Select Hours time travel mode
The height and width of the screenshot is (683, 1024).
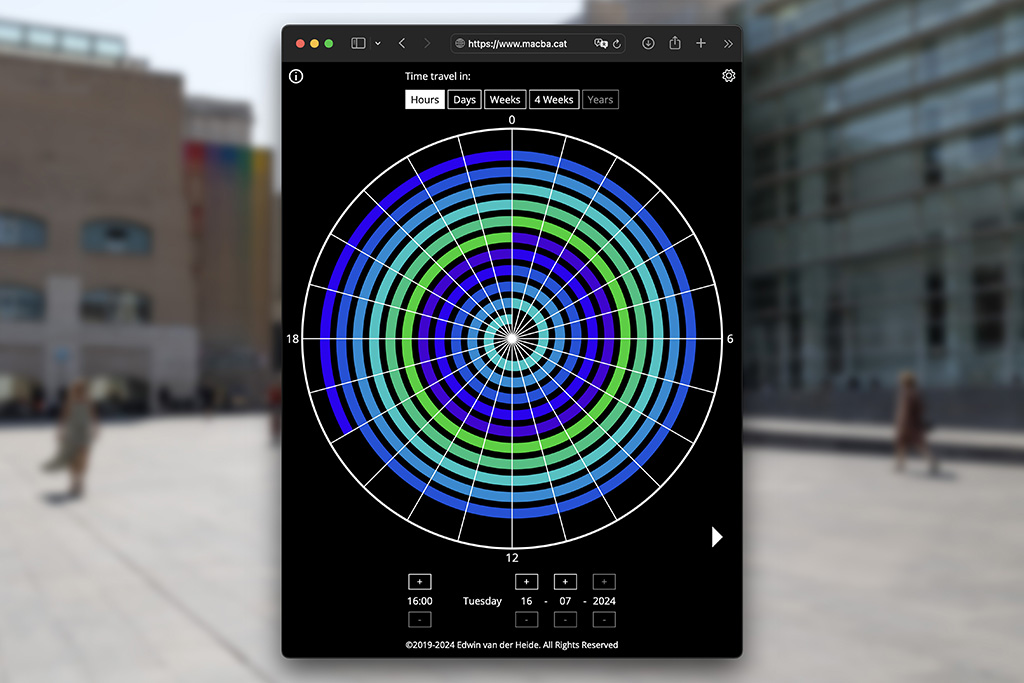tap(424, 99)
